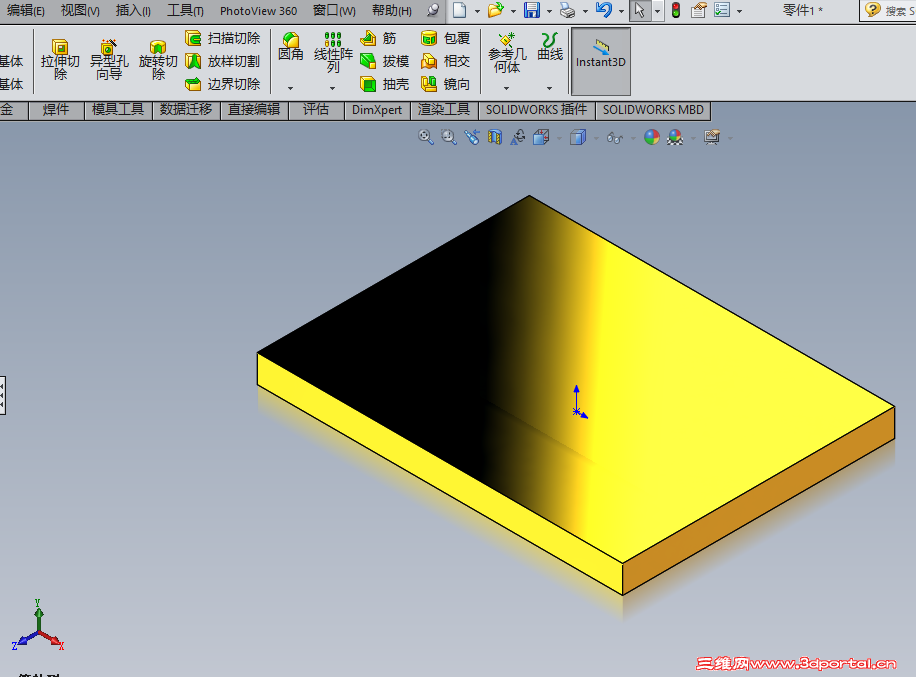Open the 编辑(E) menu
This screenshot has height=677, width=916.
(26, 11)
